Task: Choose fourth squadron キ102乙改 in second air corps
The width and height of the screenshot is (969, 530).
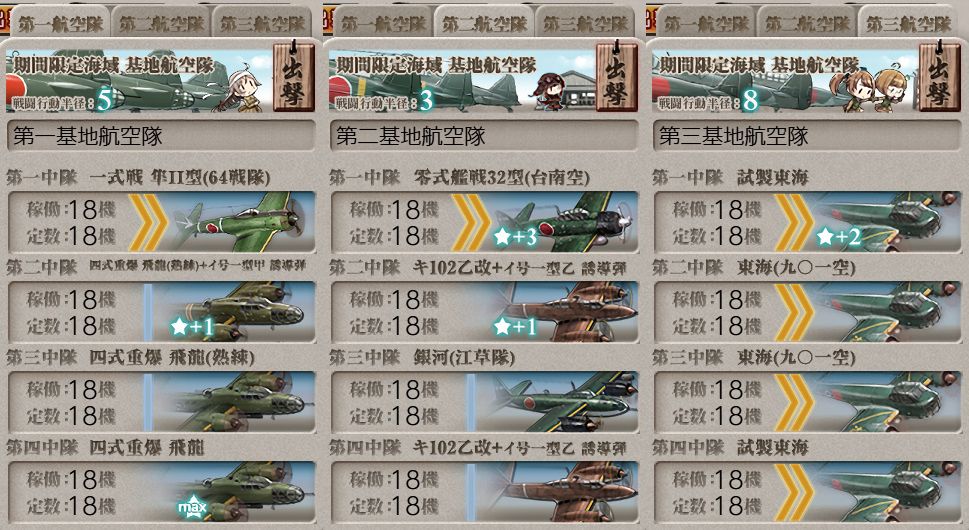Action: pyautogui.click(x=484, y=492)
